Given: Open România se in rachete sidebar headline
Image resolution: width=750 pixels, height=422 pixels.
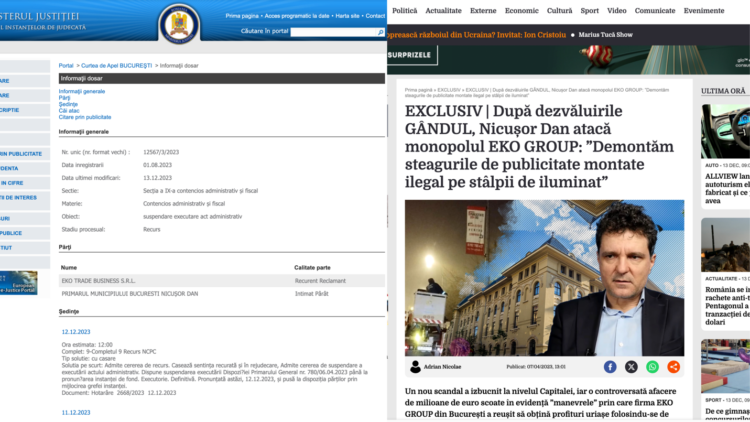Looking at the screenshot, I should (x=728, y=306).
